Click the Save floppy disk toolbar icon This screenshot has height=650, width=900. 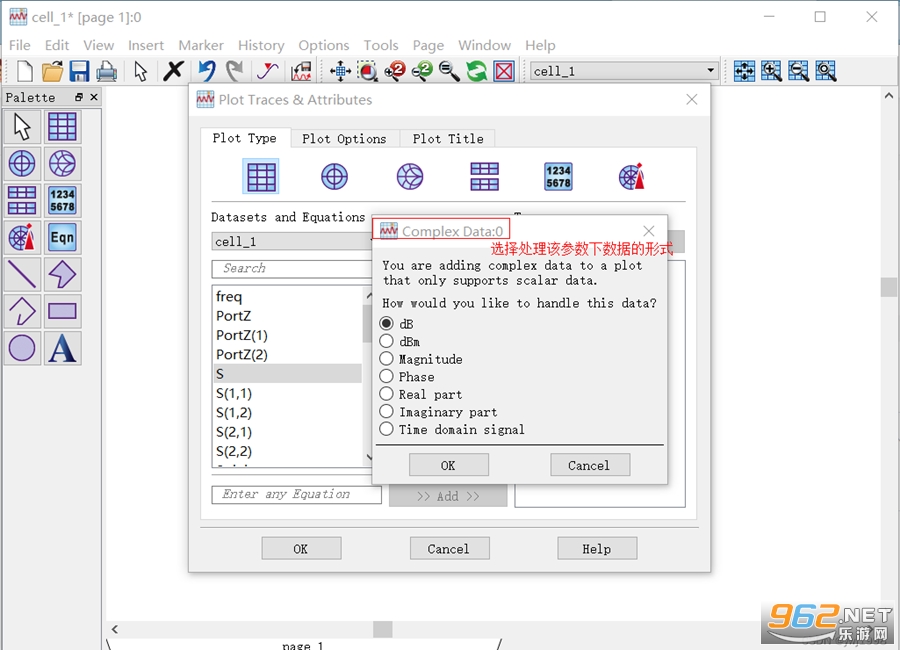79,71
